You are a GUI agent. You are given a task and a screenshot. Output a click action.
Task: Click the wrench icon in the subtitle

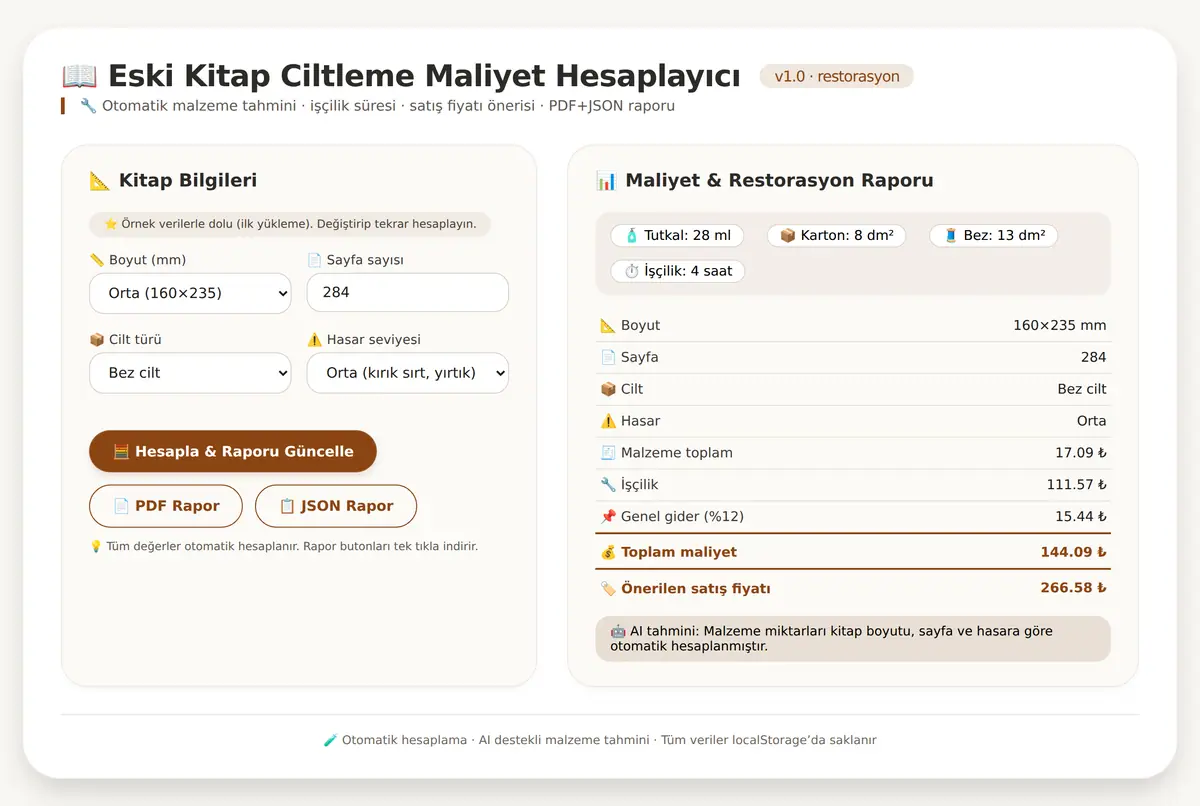(x=88, y=106)
